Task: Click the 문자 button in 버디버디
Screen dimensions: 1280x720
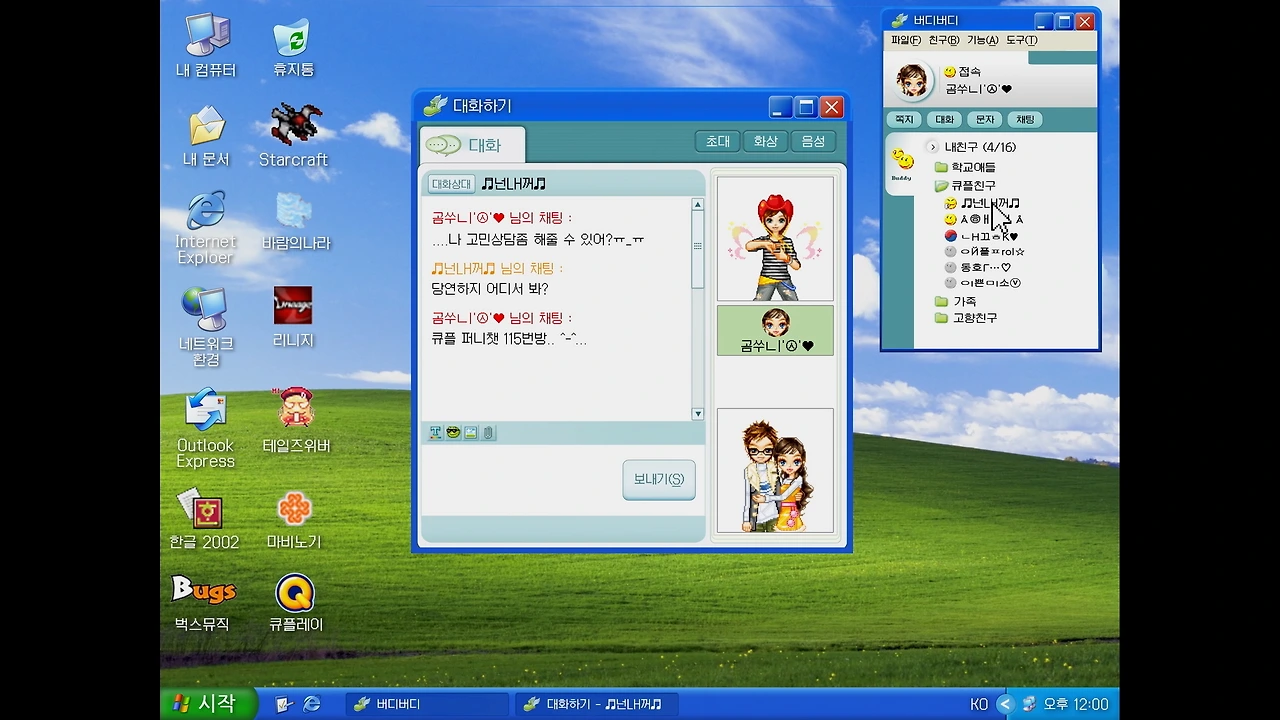Action: pyautogui.click(x=985, y=120)
